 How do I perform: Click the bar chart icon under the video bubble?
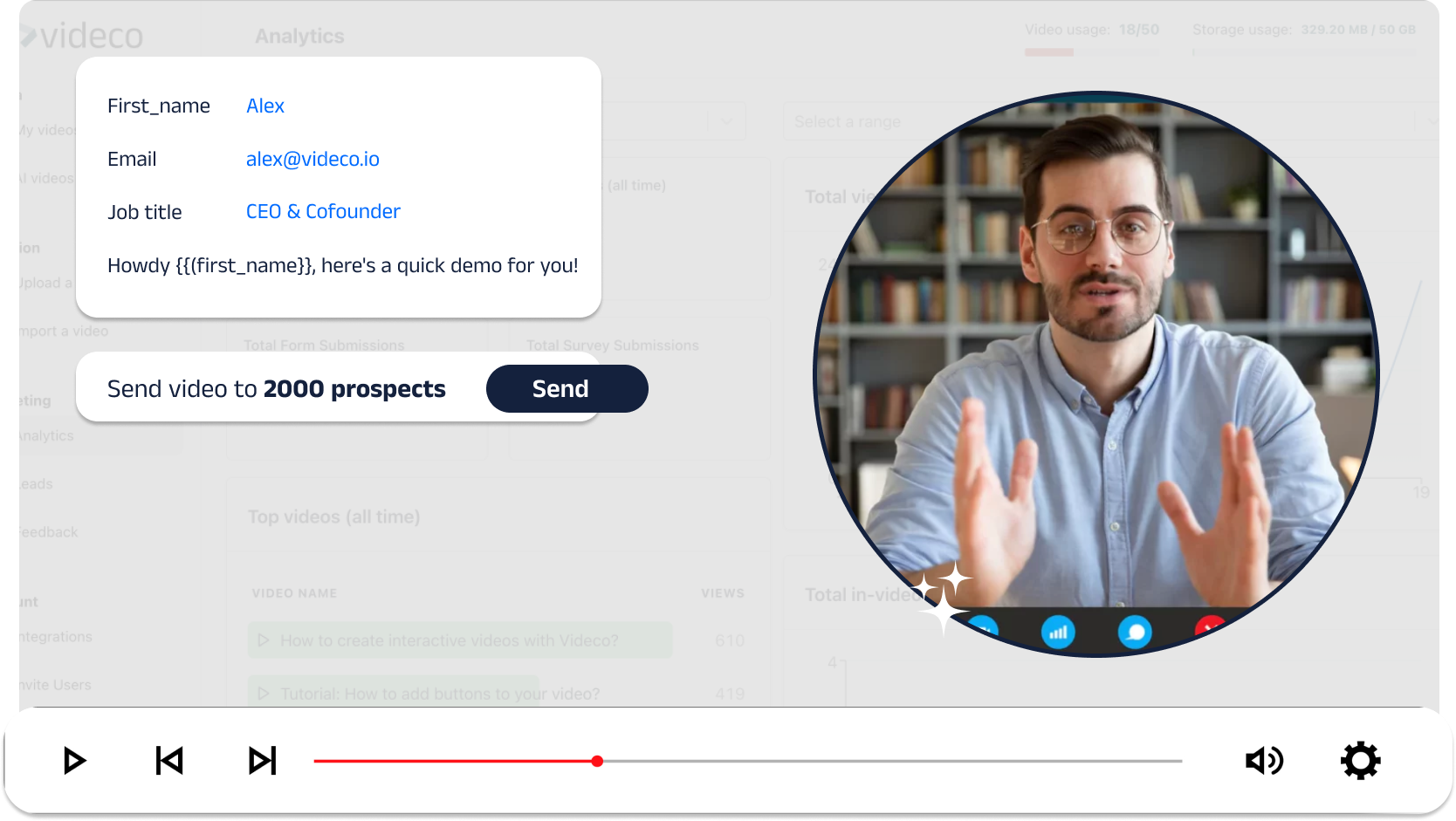1058,632
